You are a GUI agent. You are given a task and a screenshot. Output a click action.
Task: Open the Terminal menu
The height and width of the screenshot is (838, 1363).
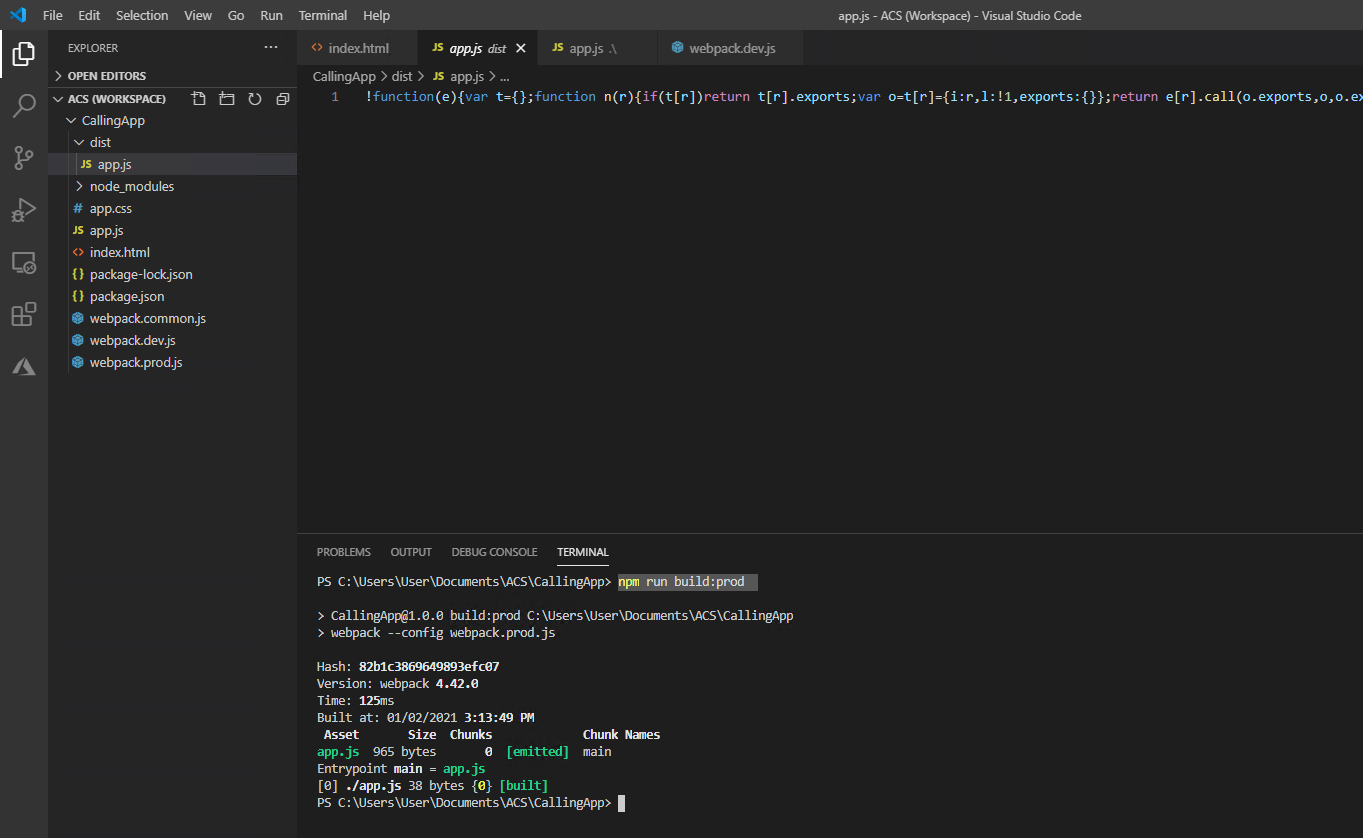[323, 15]
